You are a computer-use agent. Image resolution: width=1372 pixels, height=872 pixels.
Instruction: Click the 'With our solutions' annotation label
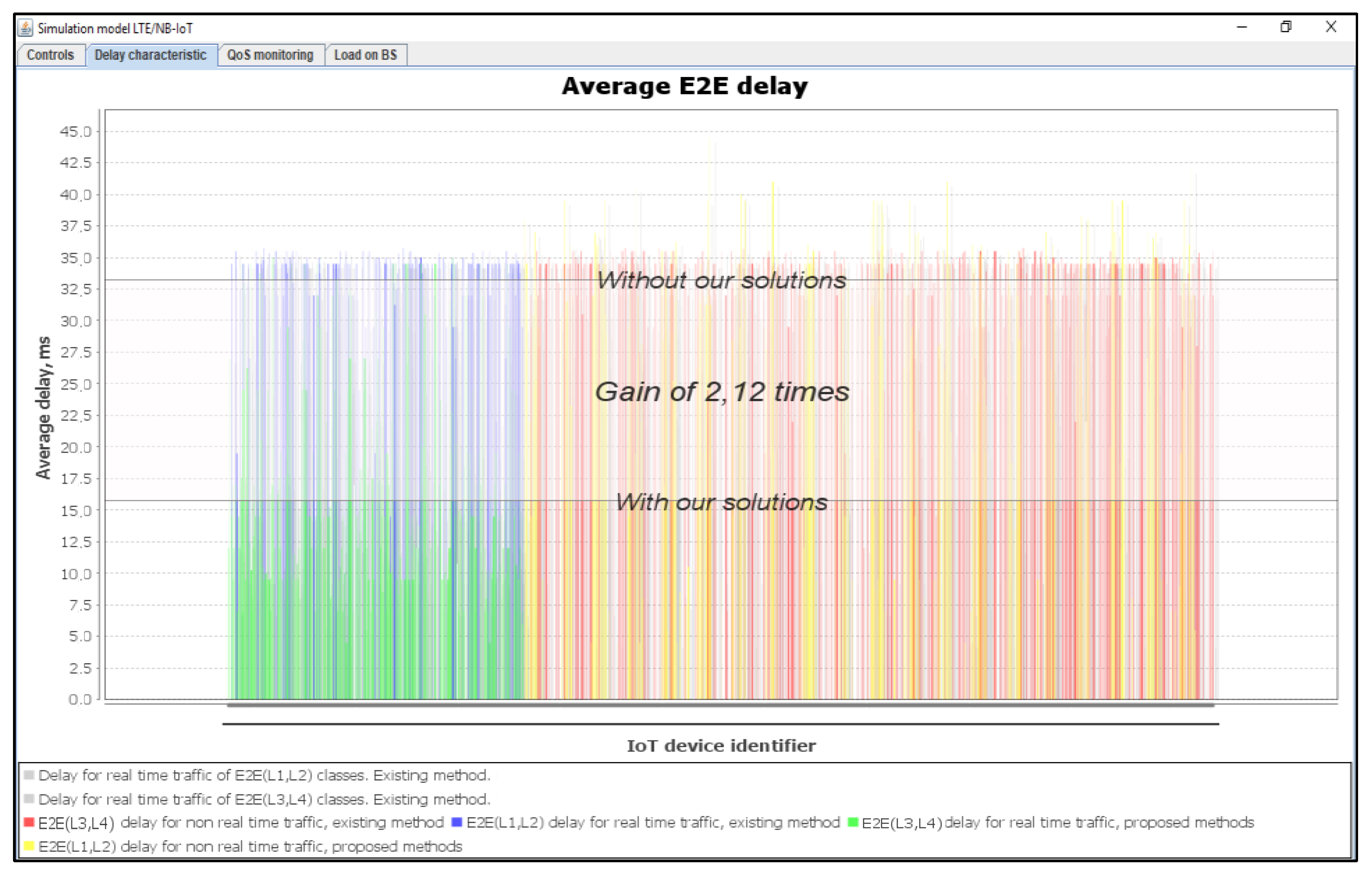coord(721,502)
